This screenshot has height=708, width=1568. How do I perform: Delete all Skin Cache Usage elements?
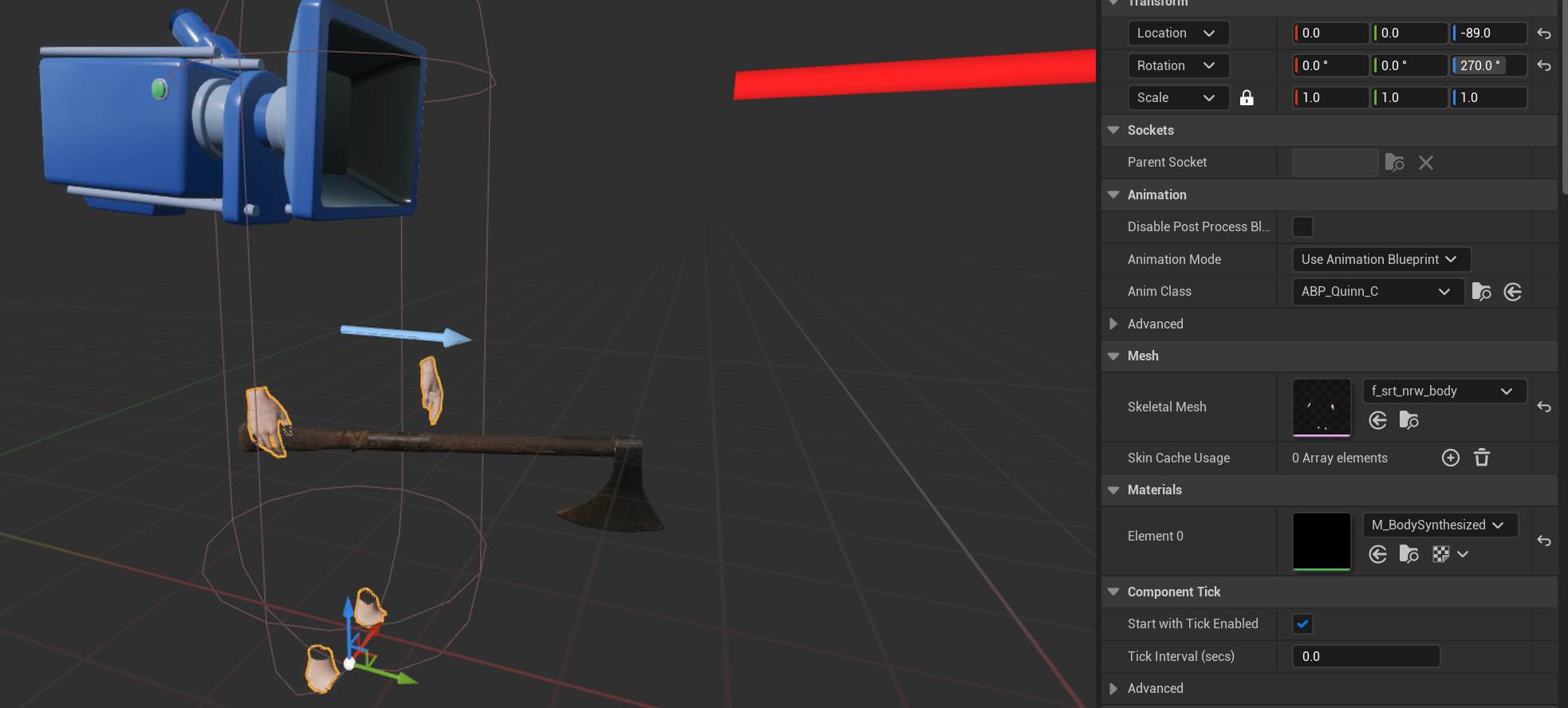pyautogui.click(x=1482, y=458)
